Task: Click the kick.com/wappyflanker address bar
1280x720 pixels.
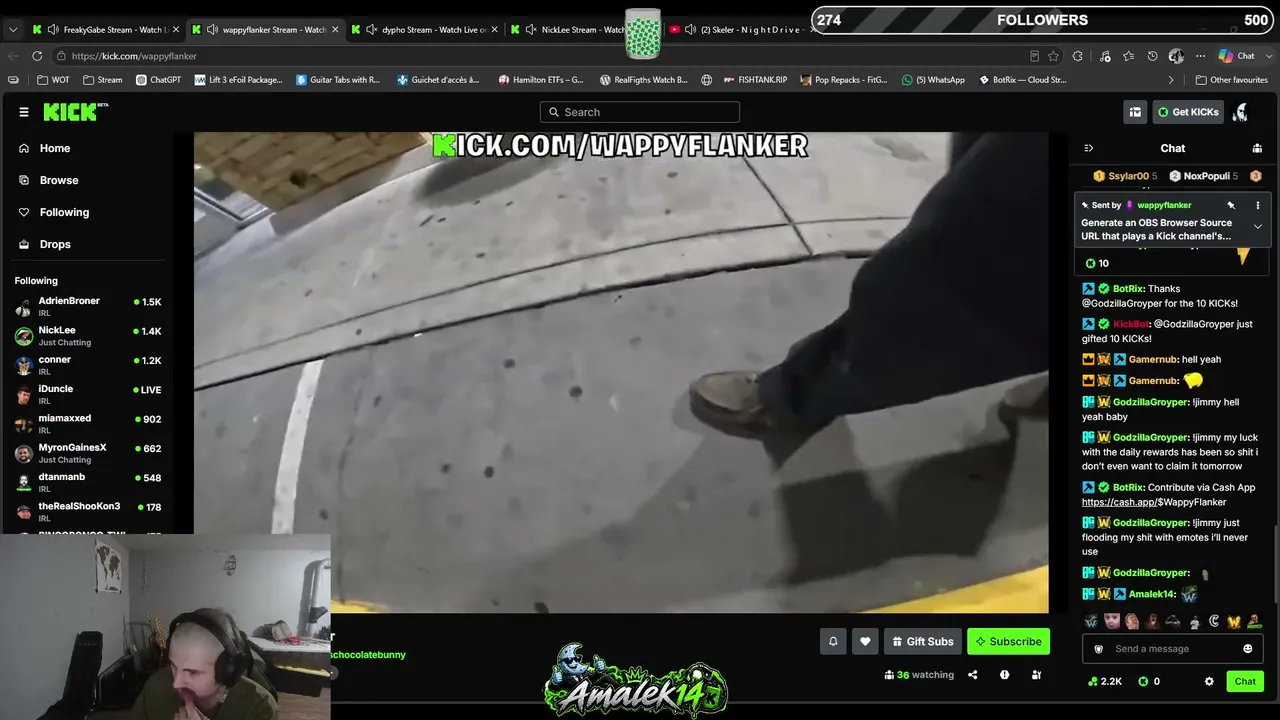Action: point(540,56)
